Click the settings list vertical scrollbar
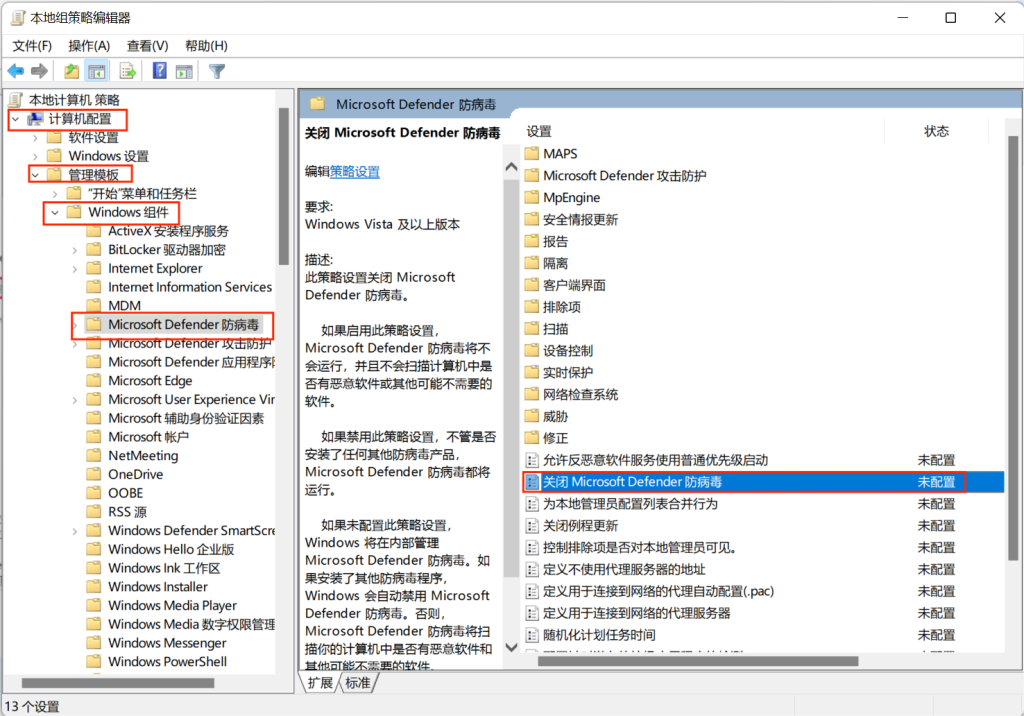This screenshot has height=716, width=1024. click(1013, 348)
